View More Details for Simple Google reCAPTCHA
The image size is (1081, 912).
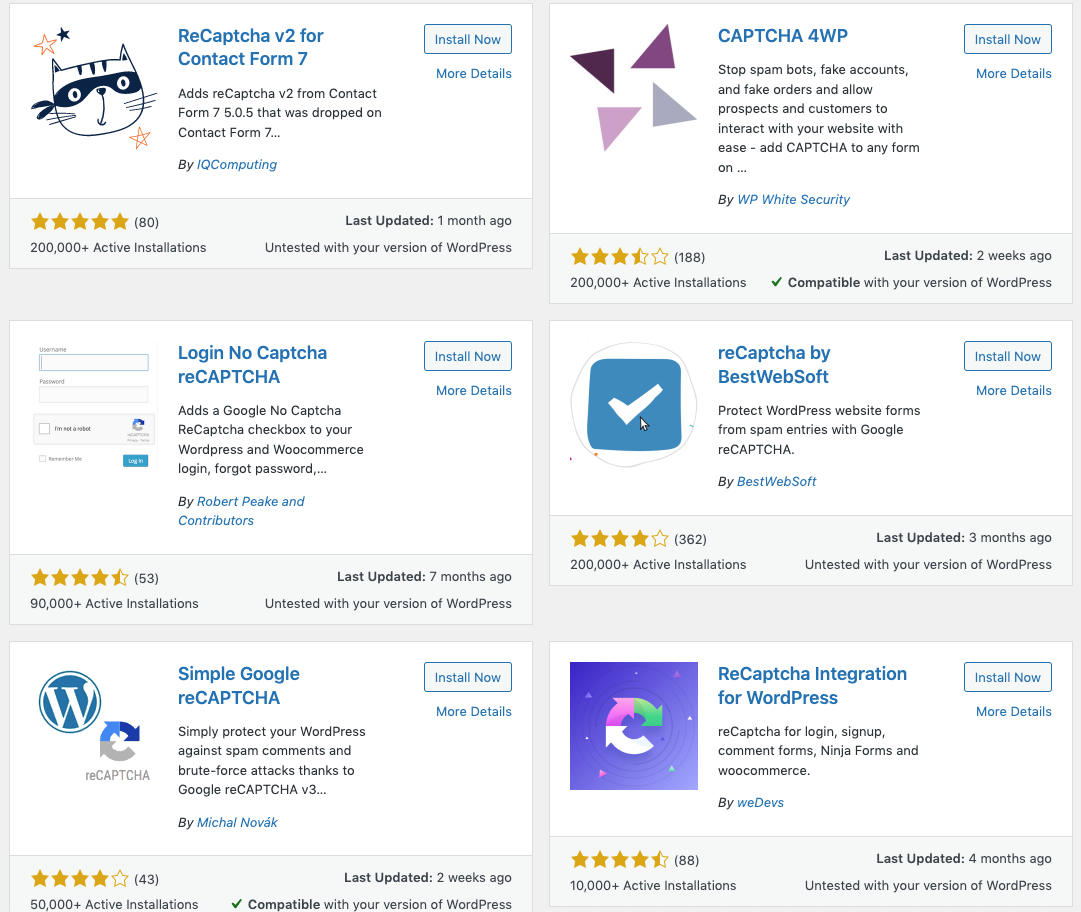pyautogui.click(x=473, y=712)
